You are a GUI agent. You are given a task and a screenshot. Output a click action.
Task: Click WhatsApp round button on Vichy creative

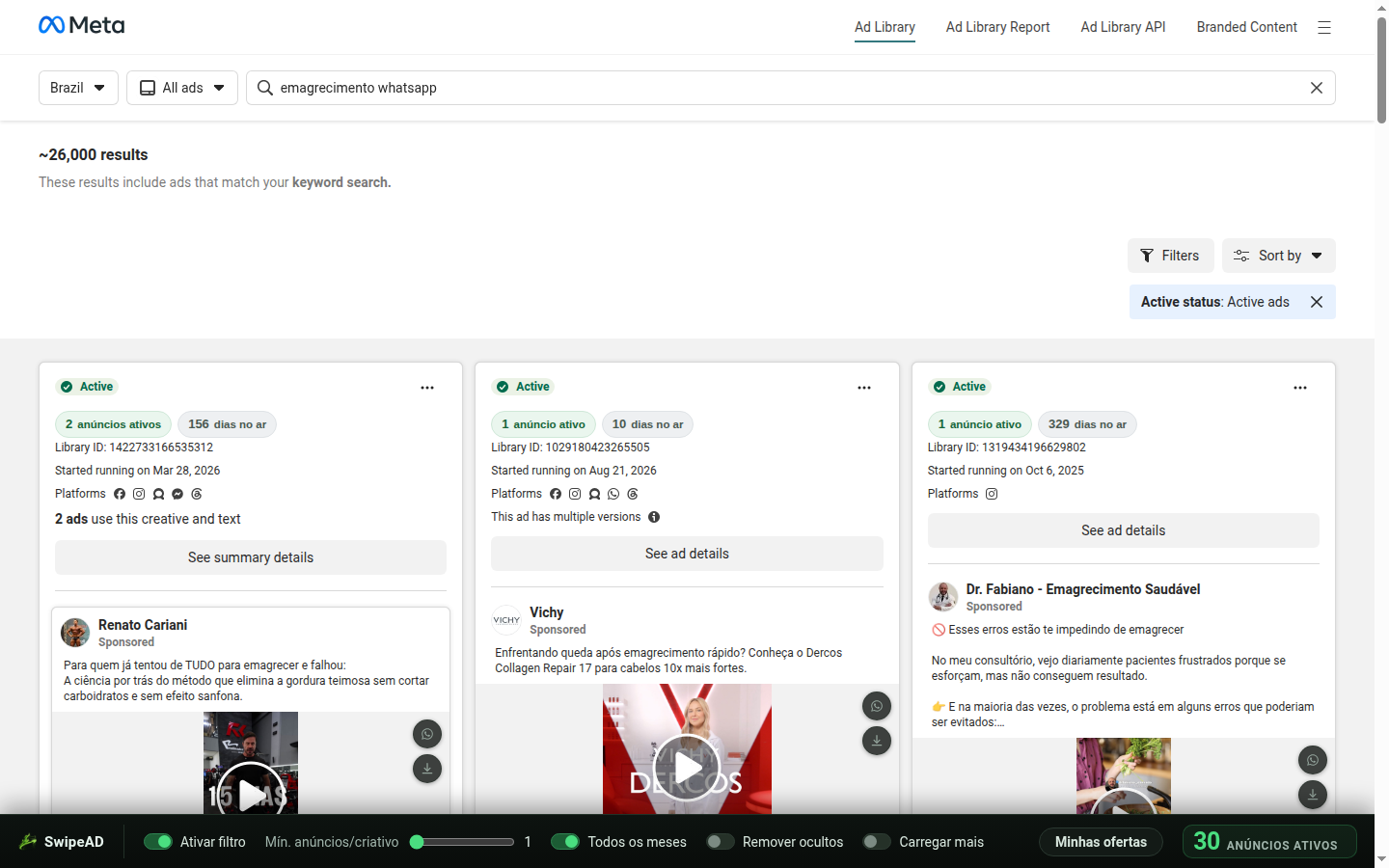[x=877, y=706]
